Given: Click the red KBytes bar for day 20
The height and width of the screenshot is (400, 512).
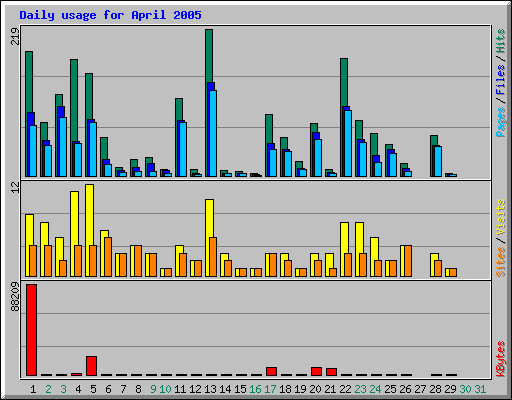Looking at the screenshot, I should point(316,371).
